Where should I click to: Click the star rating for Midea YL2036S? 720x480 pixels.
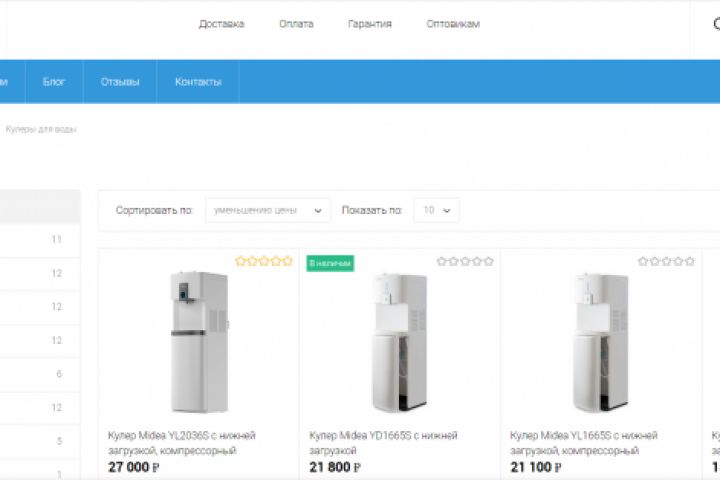[264, 262]
